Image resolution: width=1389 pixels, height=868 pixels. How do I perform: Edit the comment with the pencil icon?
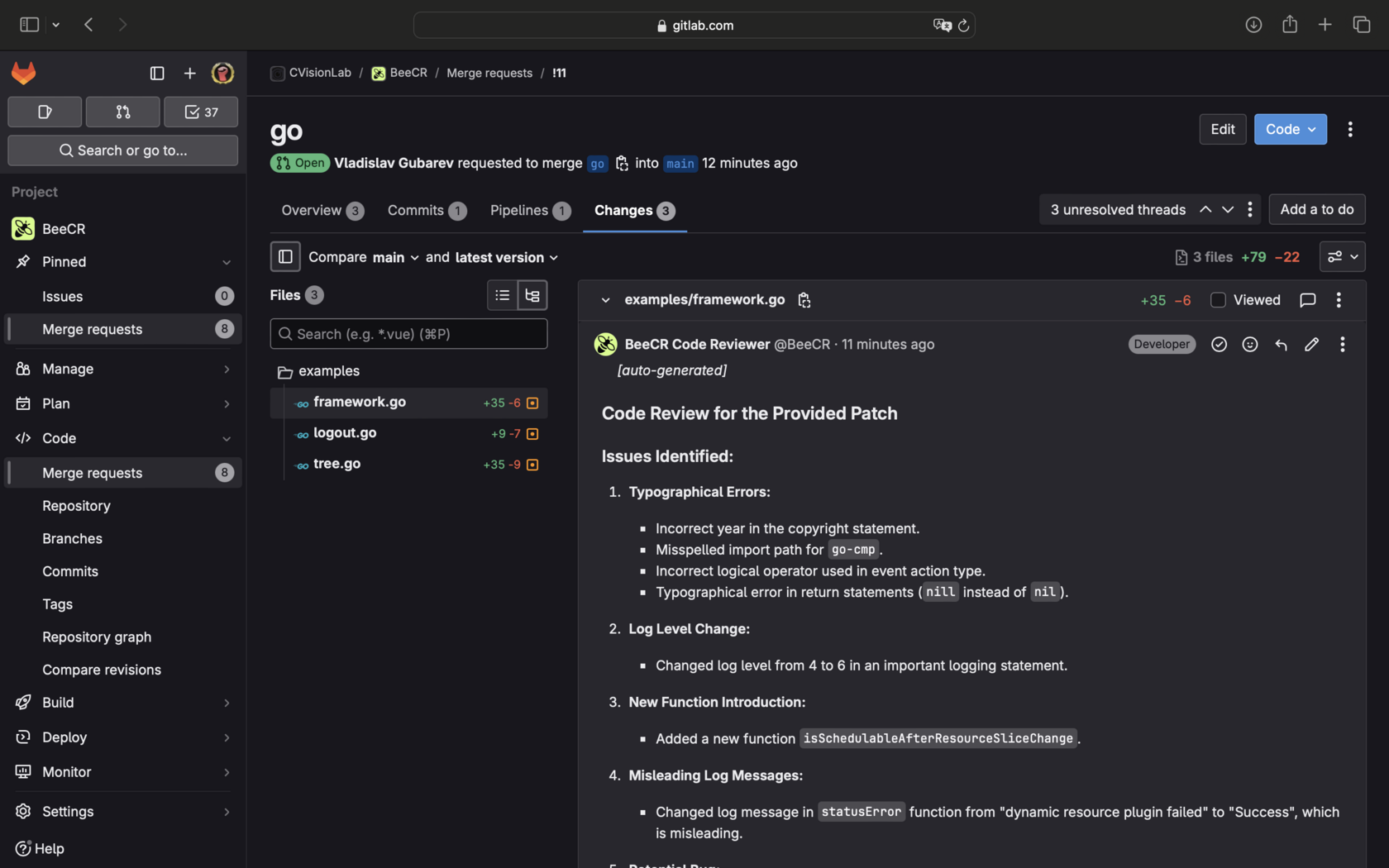click(x=1311, y=345)
